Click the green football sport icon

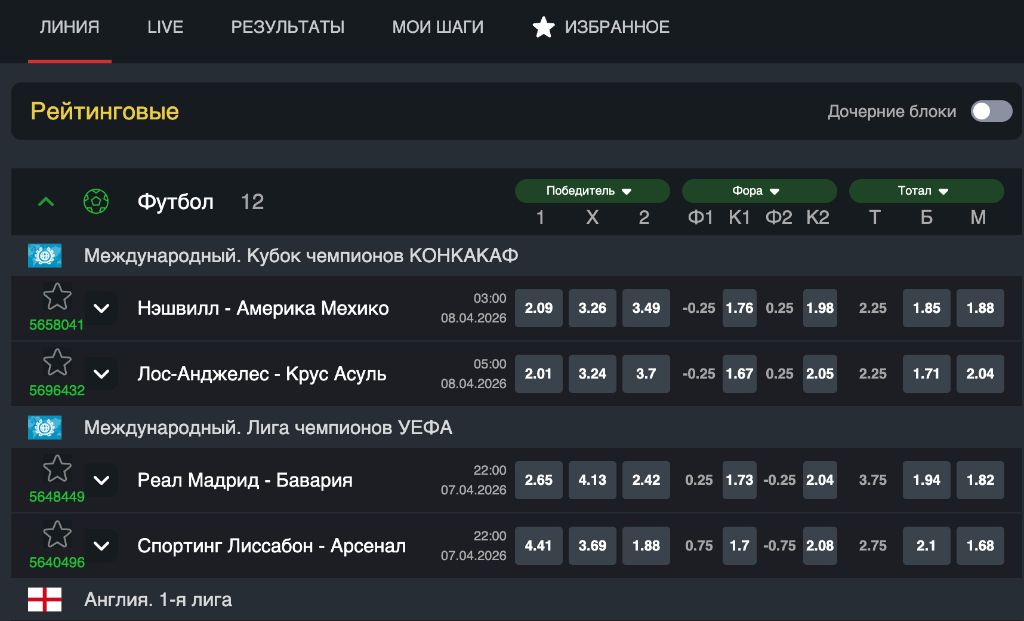tap(96, 202)
